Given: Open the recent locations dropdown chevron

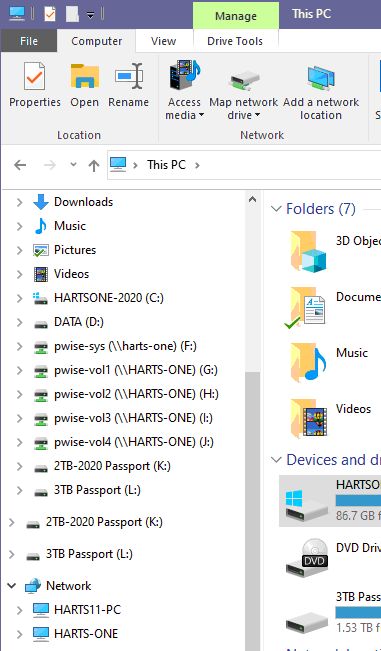Looking at the screenshot, I should click(73, 165).
